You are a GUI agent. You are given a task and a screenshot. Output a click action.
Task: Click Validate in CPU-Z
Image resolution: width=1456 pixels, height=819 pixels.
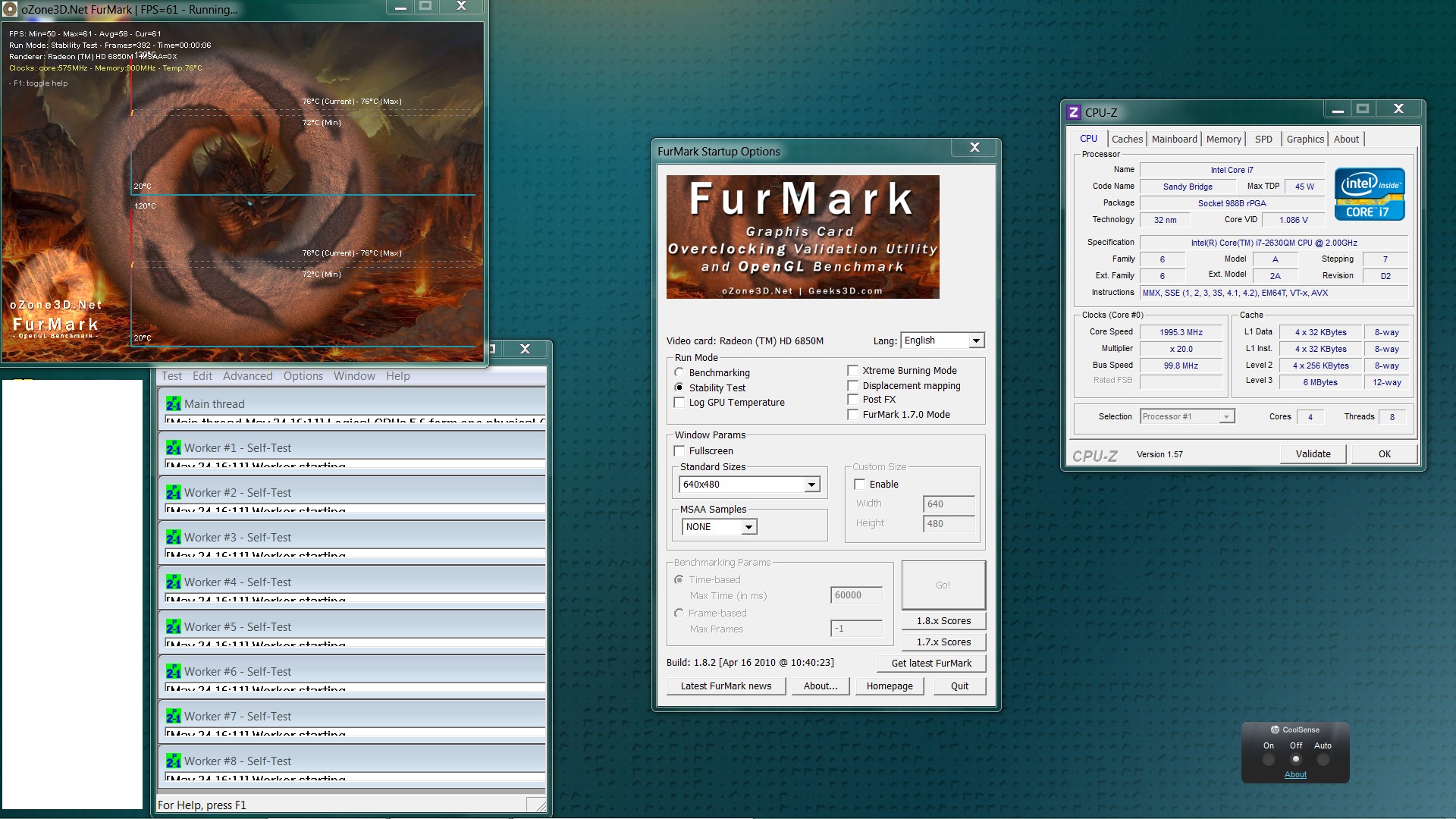click(x=1313, y=454)
